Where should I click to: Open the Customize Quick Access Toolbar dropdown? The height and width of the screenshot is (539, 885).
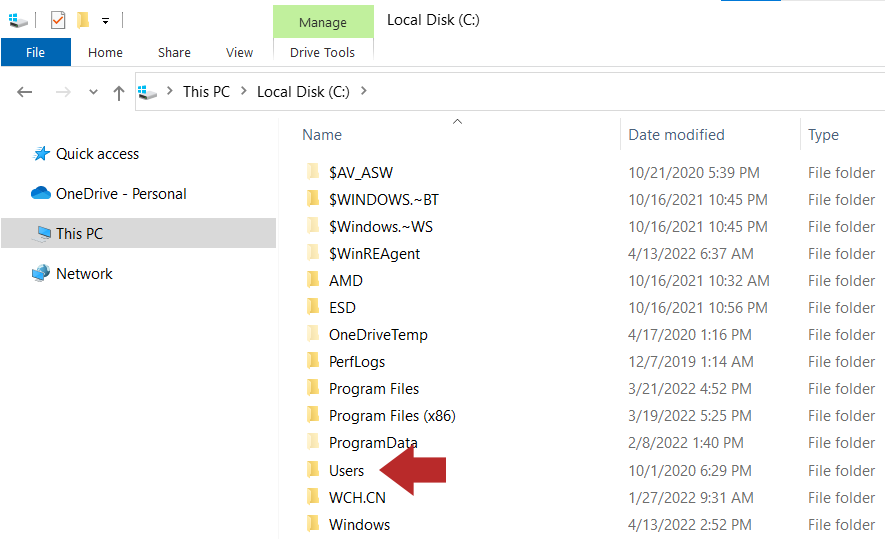106,21
